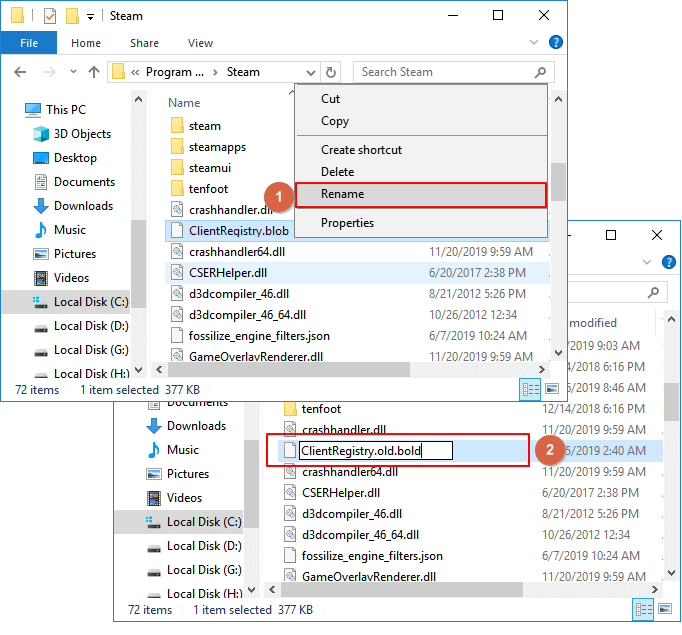Open the Downloads folder in sidebar
Image resolution: width=682 pixels, height=635 pixels.
pos(83,206)
